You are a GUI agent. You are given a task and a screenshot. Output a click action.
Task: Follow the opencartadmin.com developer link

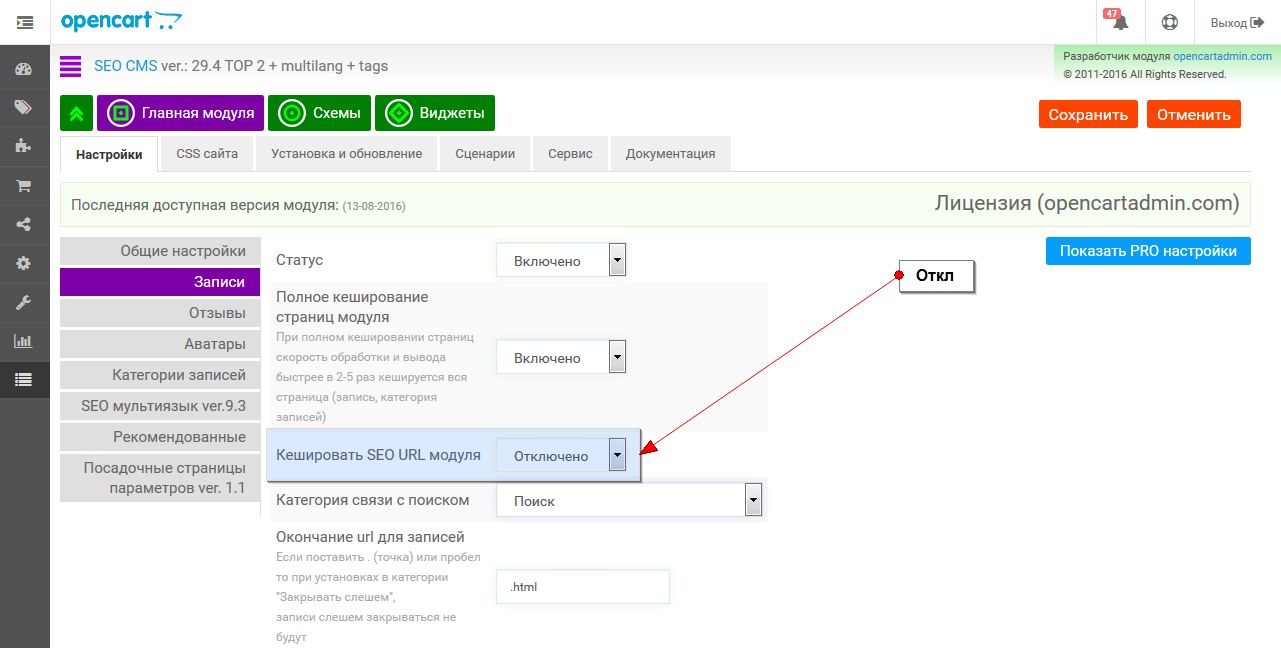pos(1222,57)
